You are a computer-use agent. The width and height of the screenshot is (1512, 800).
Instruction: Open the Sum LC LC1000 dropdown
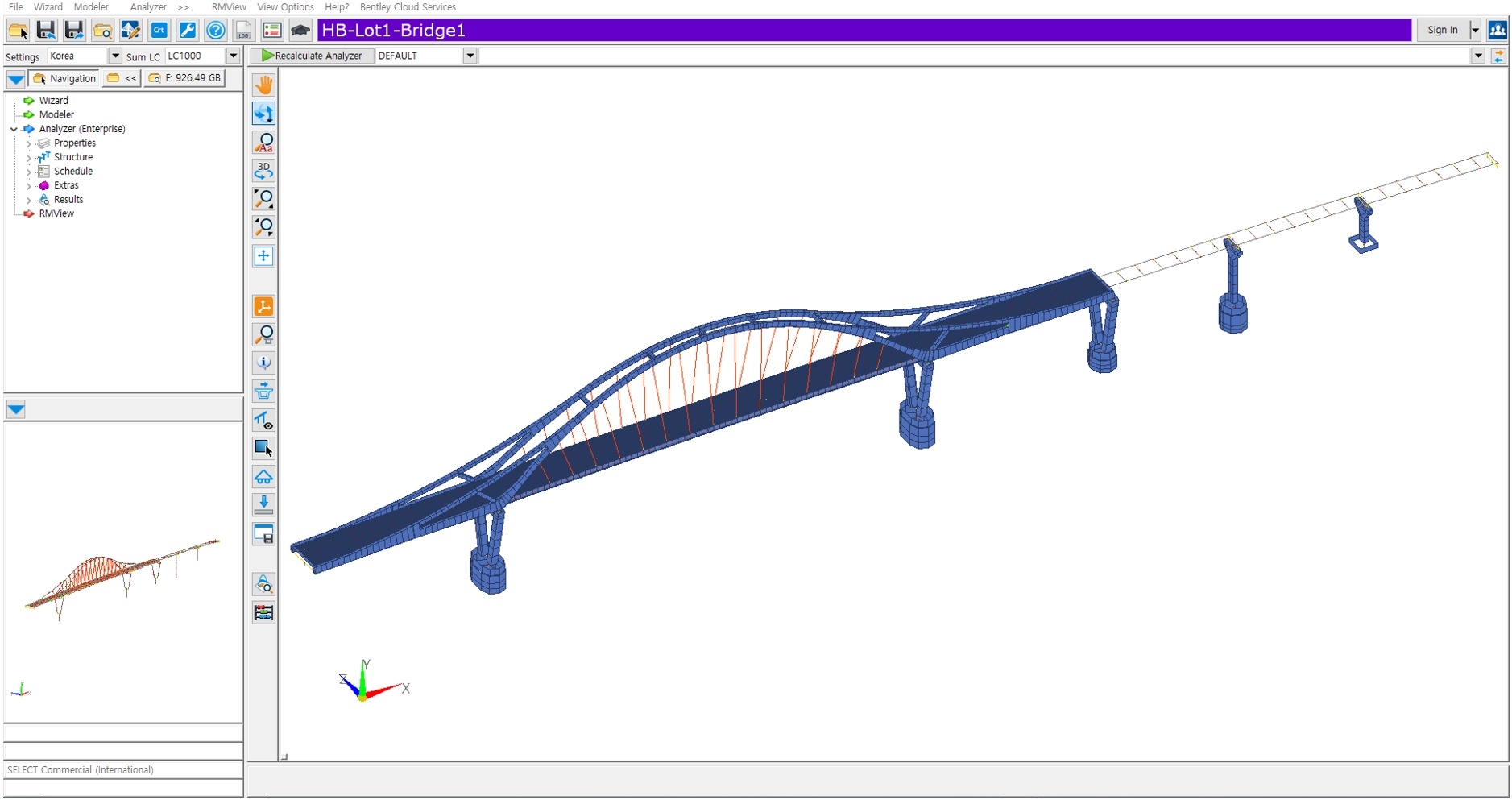tap(233, 56)
